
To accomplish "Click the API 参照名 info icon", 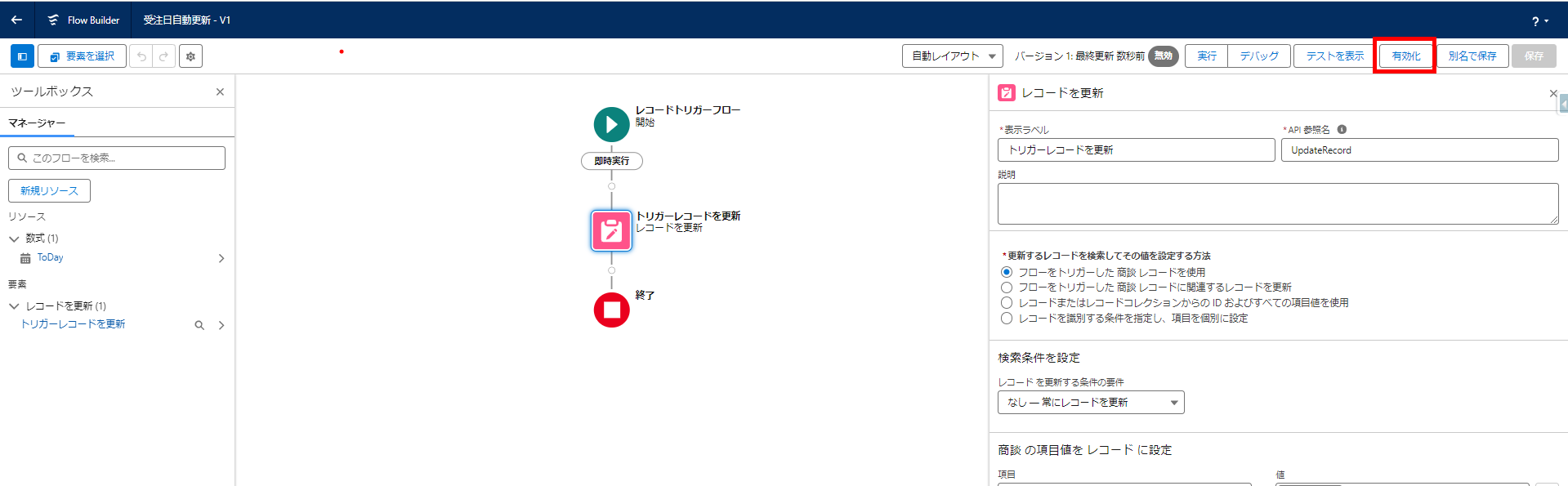I will (1342, 130).
